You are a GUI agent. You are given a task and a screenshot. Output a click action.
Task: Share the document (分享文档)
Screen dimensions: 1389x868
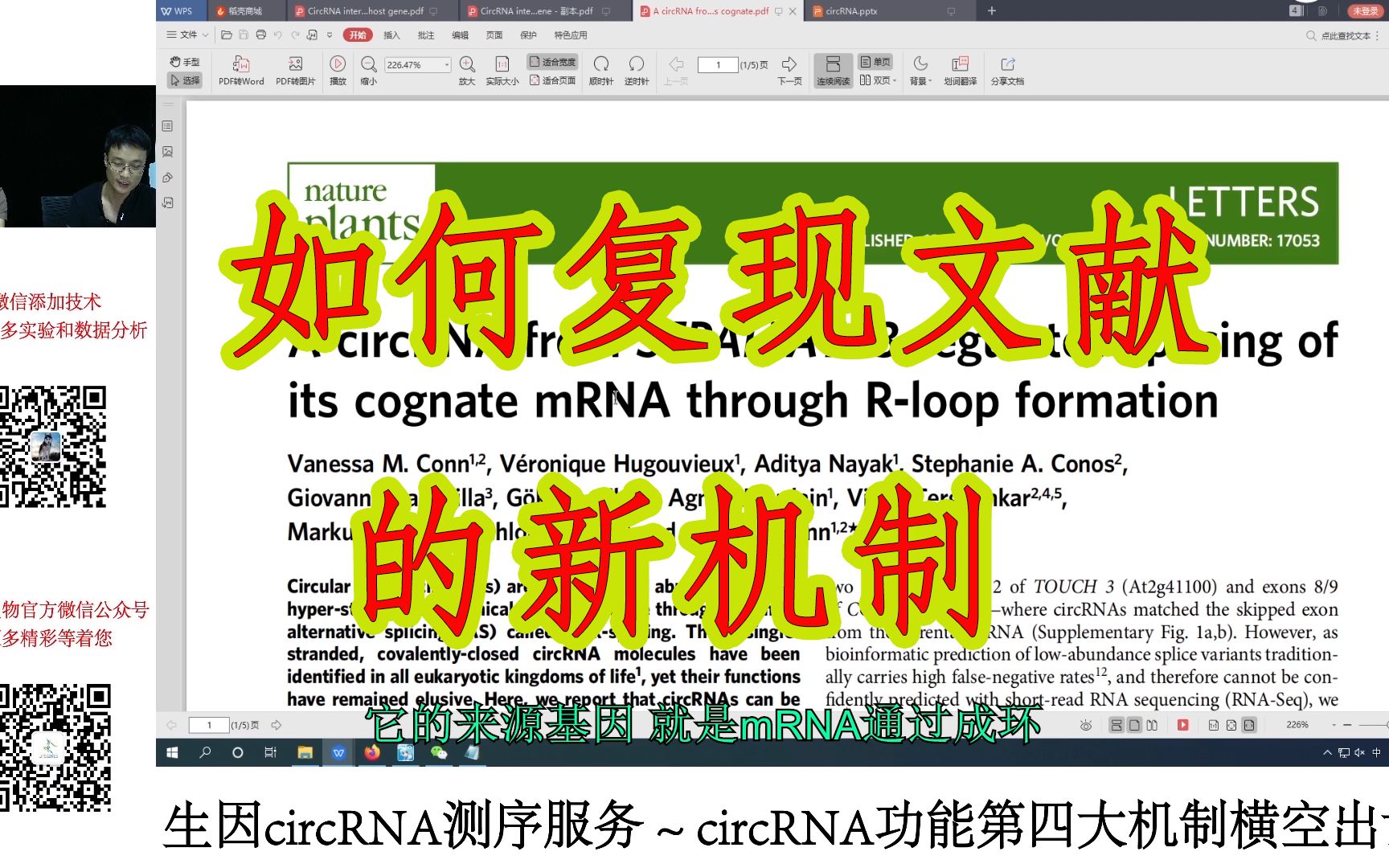[1007, 71]
